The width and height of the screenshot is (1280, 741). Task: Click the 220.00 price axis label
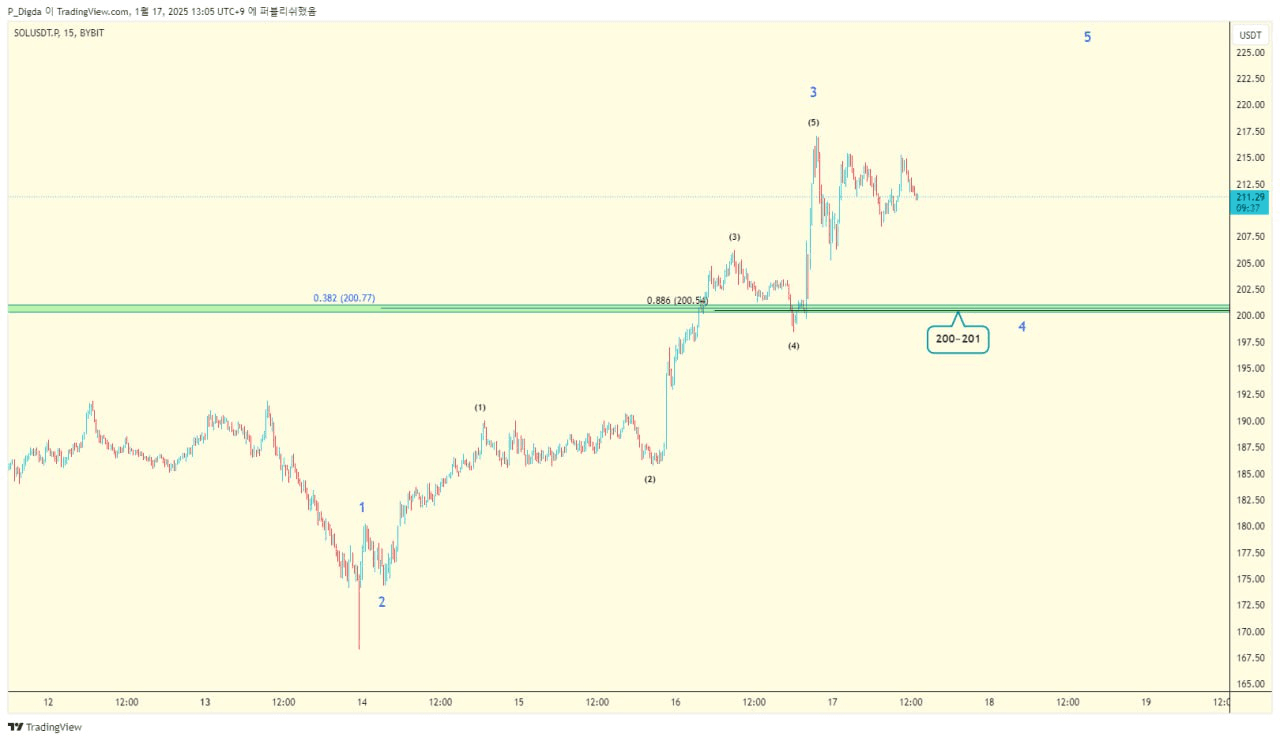1250,105
